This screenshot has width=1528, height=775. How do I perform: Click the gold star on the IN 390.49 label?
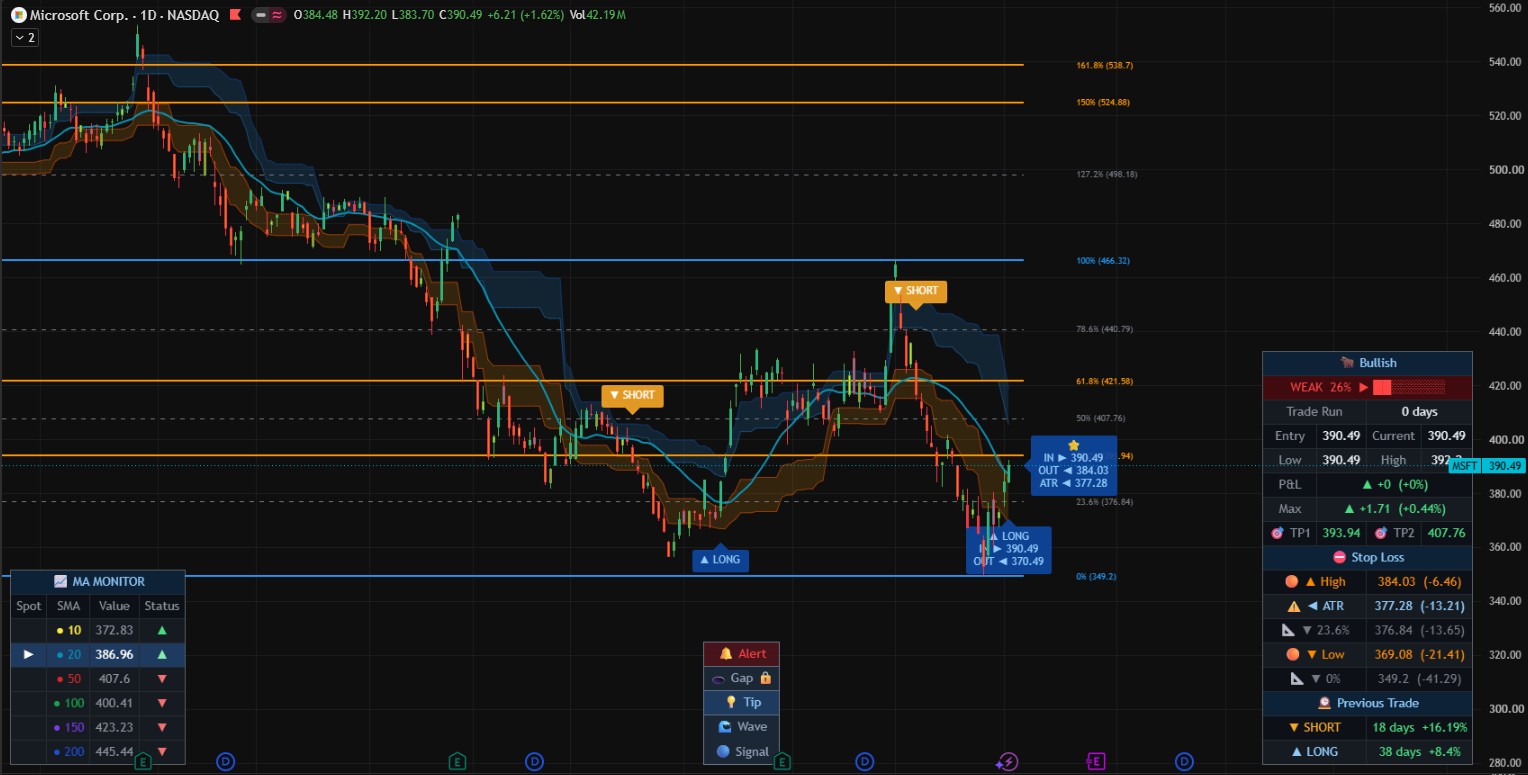click(1074, 445)
